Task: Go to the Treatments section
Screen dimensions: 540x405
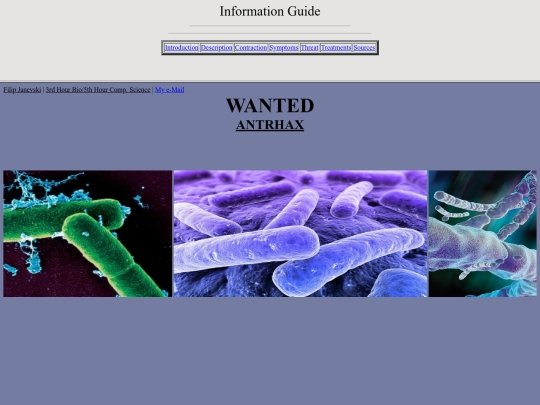Action: (x=336, y=48)
